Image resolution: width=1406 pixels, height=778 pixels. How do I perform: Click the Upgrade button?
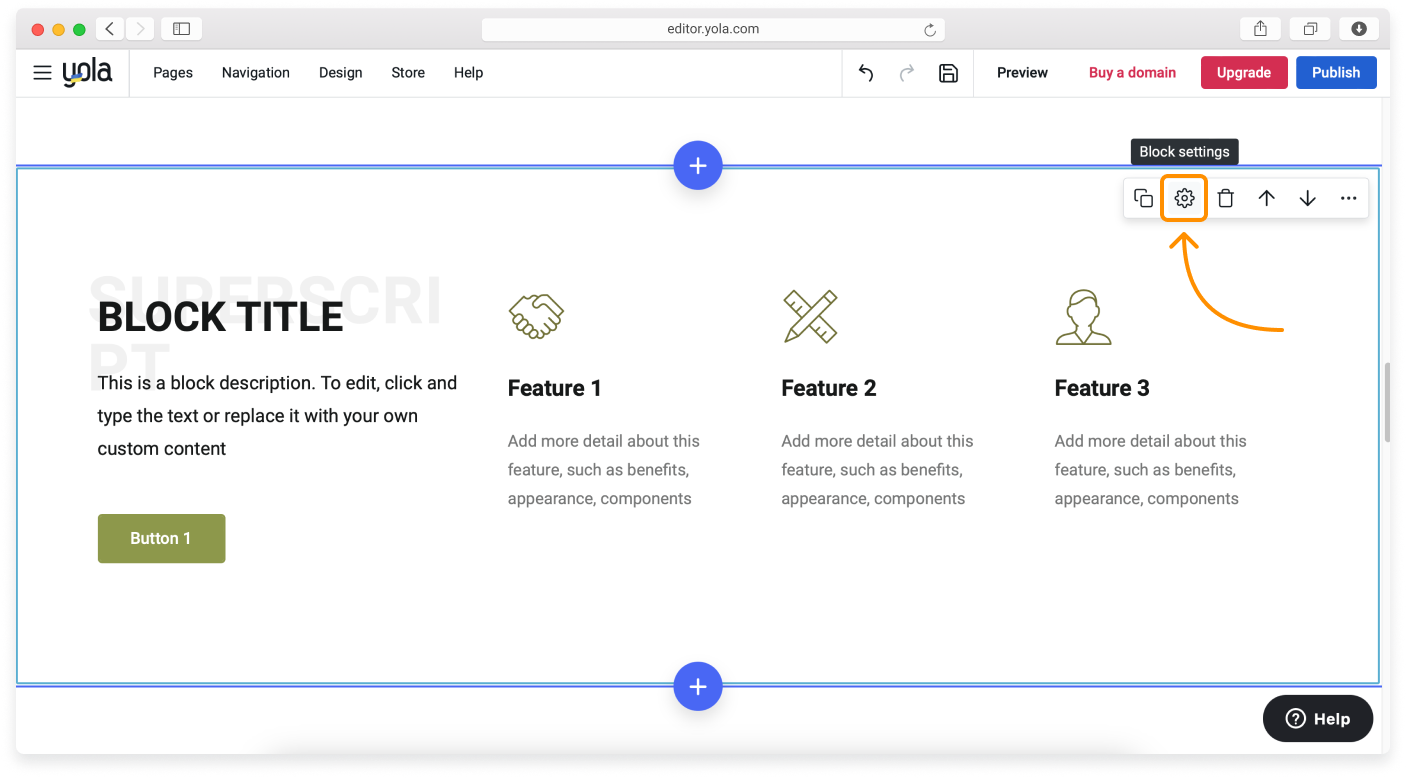pyautogui.click(x=1243, y=73)
